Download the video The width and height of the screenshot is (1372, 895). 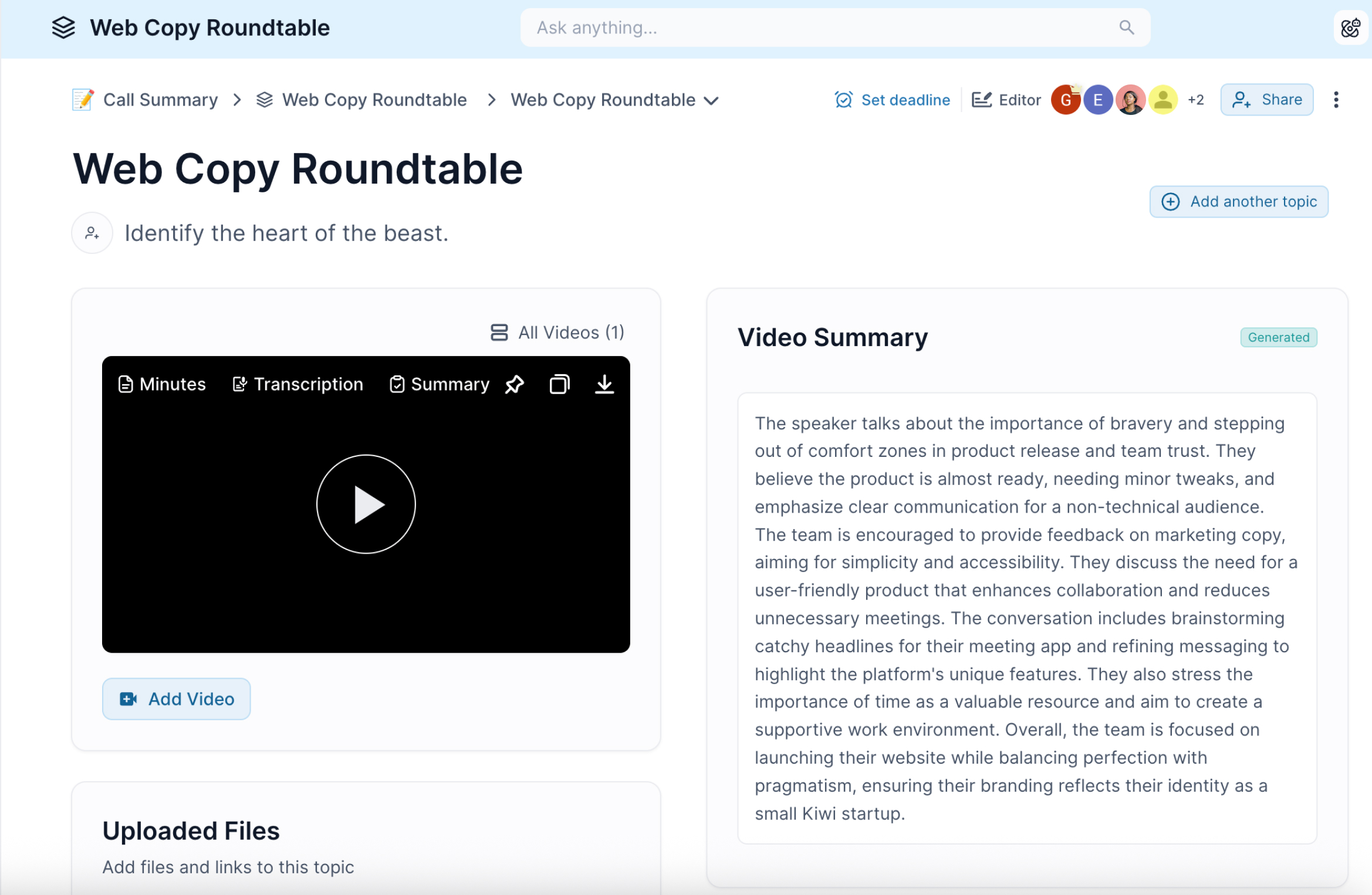604,384
